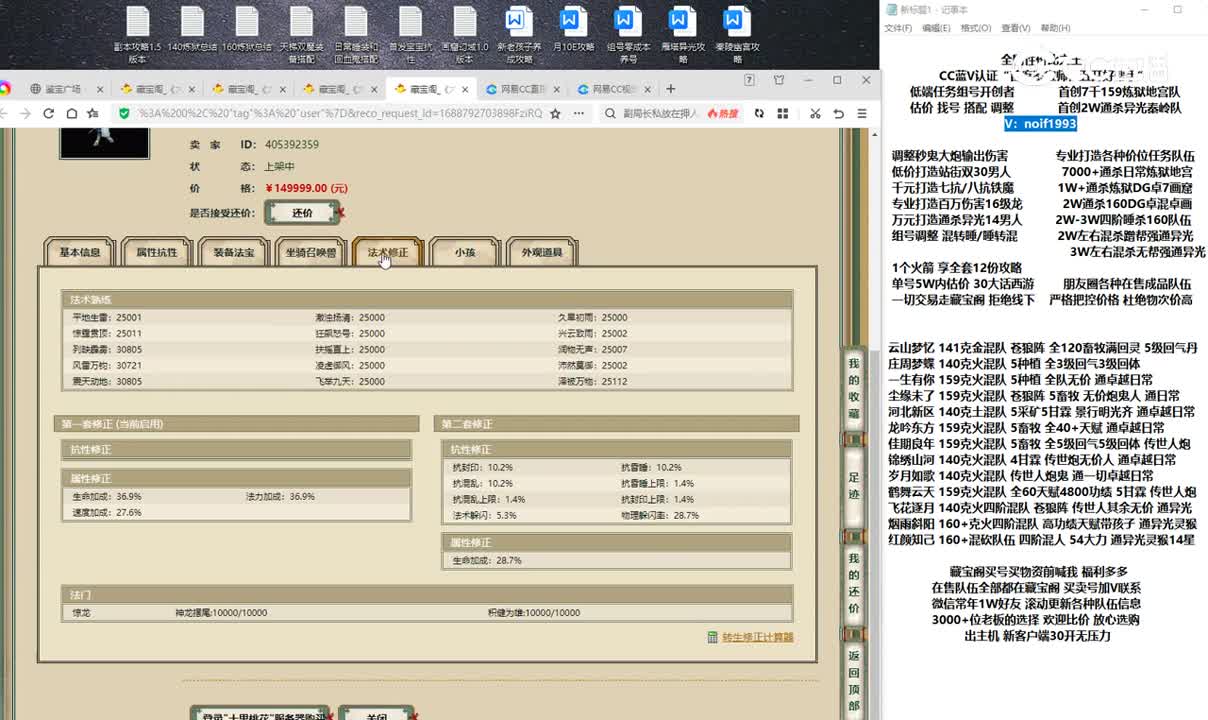Open 足迹 history in side panel
Image resolution: width=1208 pixels, height=720 pixels.
(853, 485)
